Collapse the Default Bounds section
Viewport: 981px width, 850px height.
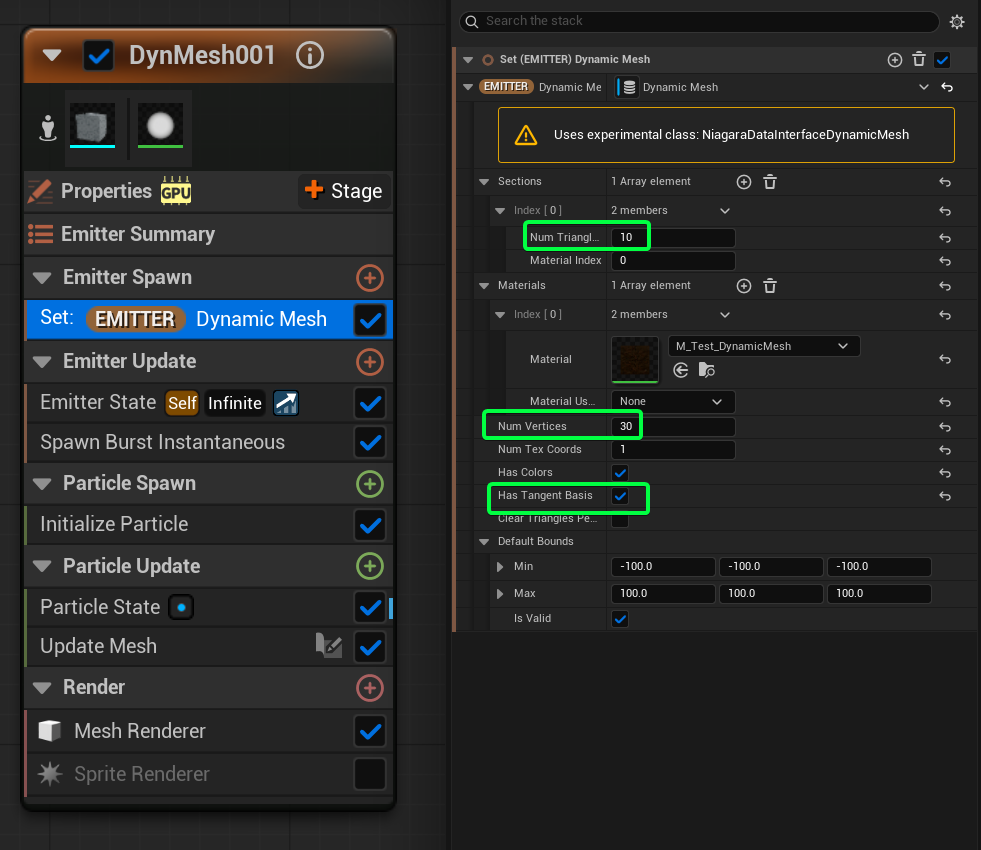(x=484, y=542)
